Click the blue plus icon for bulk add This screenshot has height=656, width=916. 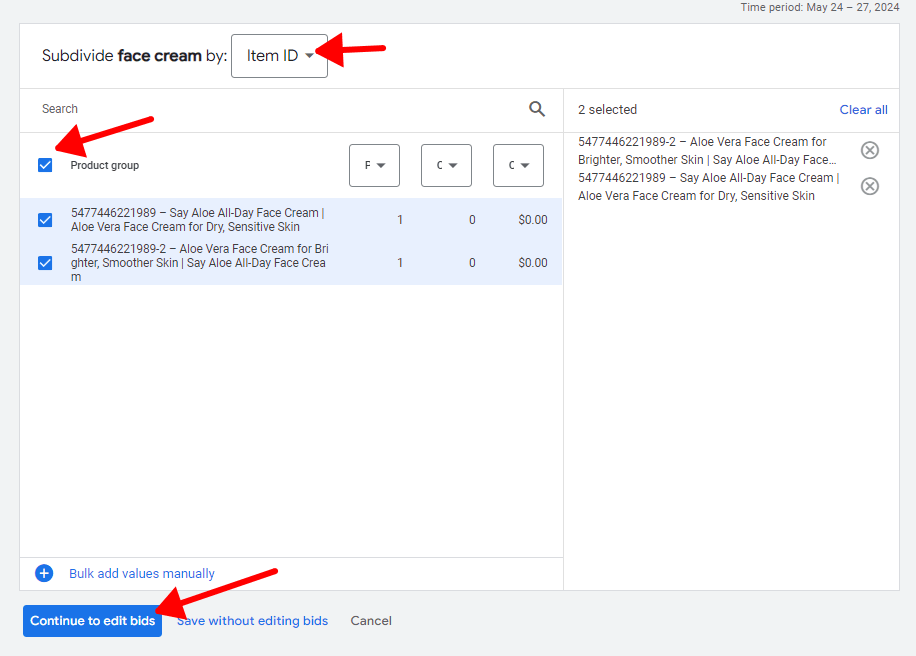click(44, 573)
